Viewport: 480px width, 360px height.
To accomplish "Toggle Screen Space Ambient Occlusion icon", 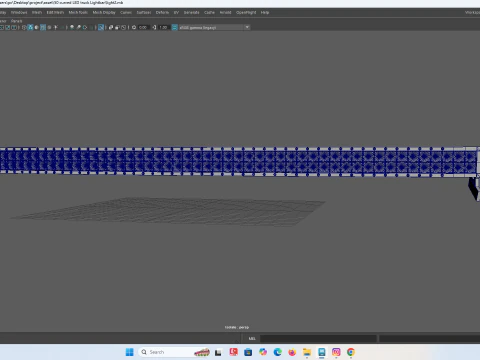I will 72,27.
